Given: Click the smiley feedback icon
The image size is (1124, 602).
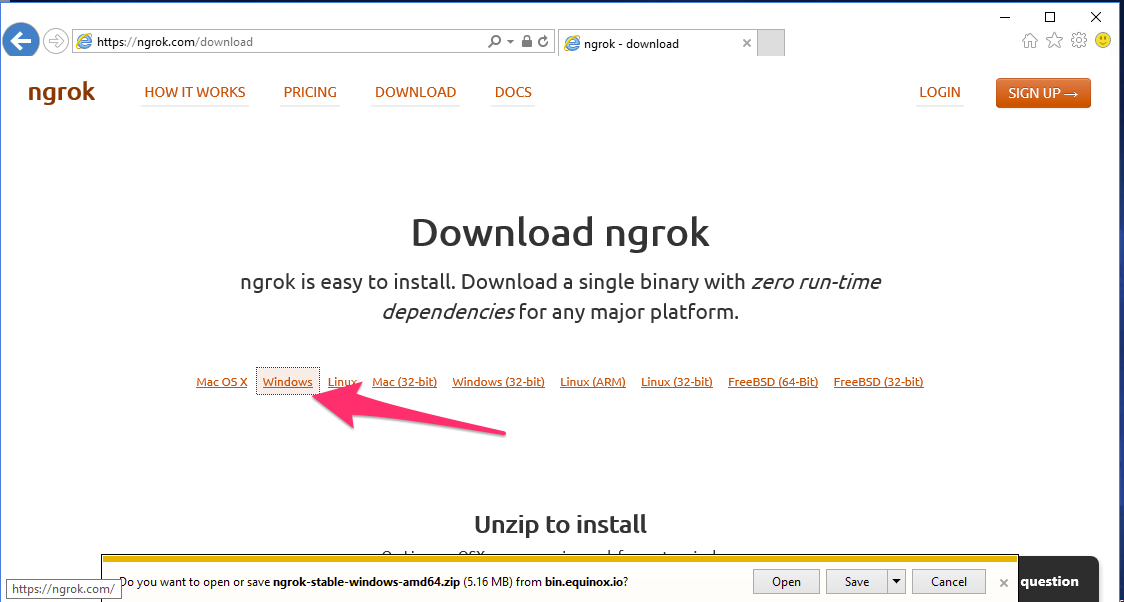Looking at the screenshot, I should [1103, 41].
